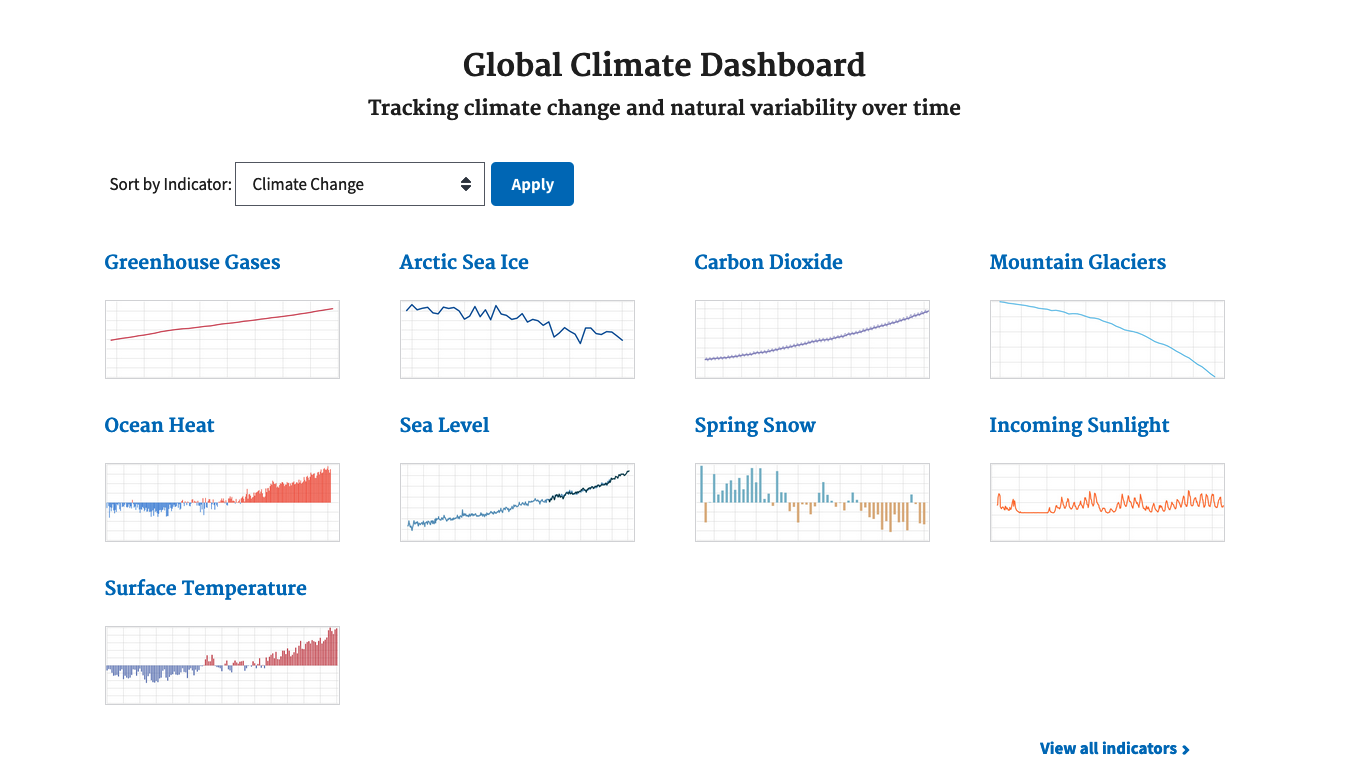Click the Apply button
Viewport: 1352px width, 782px height.
click(532, 184)
